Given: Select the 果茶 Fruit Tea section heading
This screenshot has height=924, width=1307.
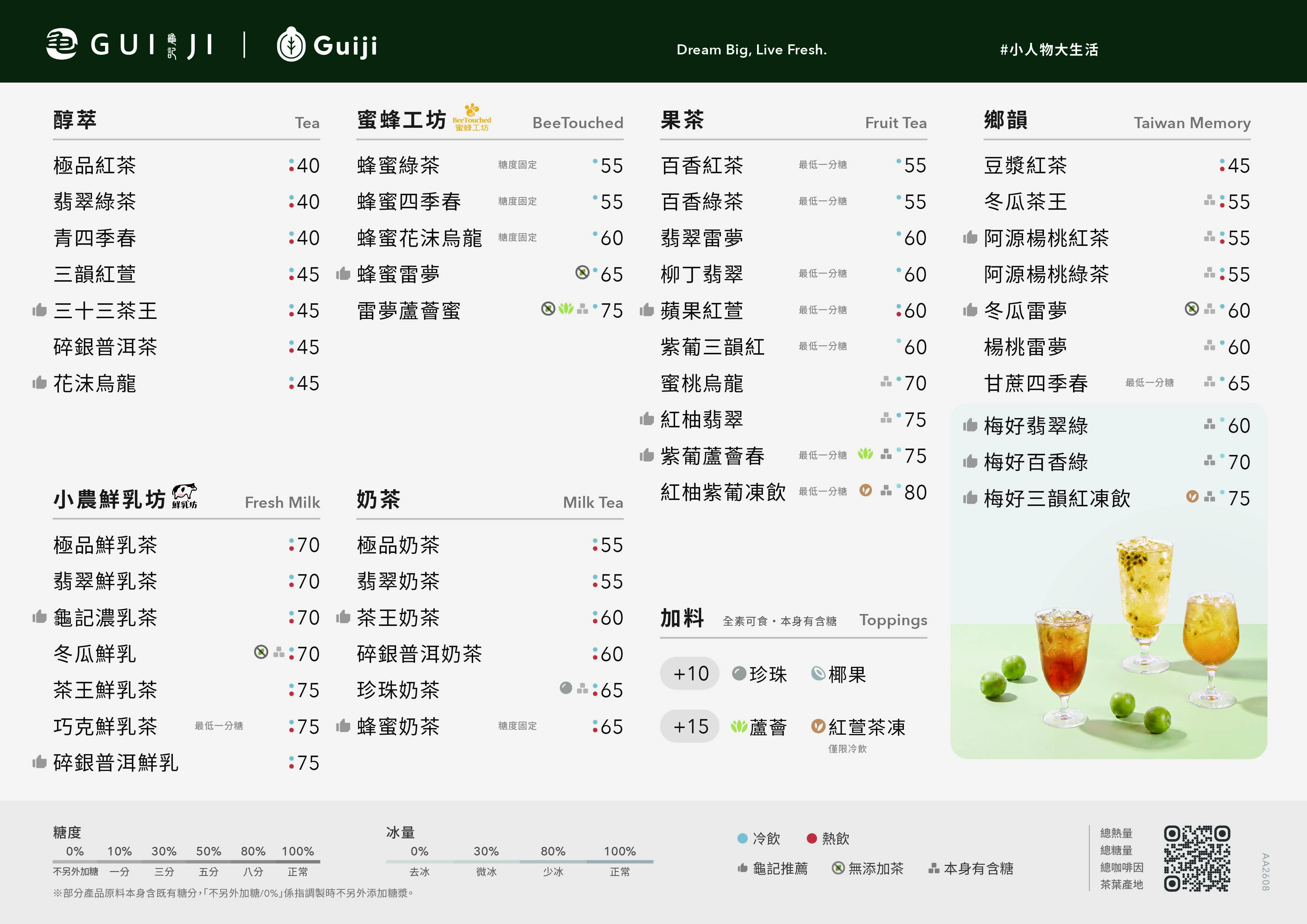Looking at the screenshot, I should pyautogui.click(x=794, y=121).
